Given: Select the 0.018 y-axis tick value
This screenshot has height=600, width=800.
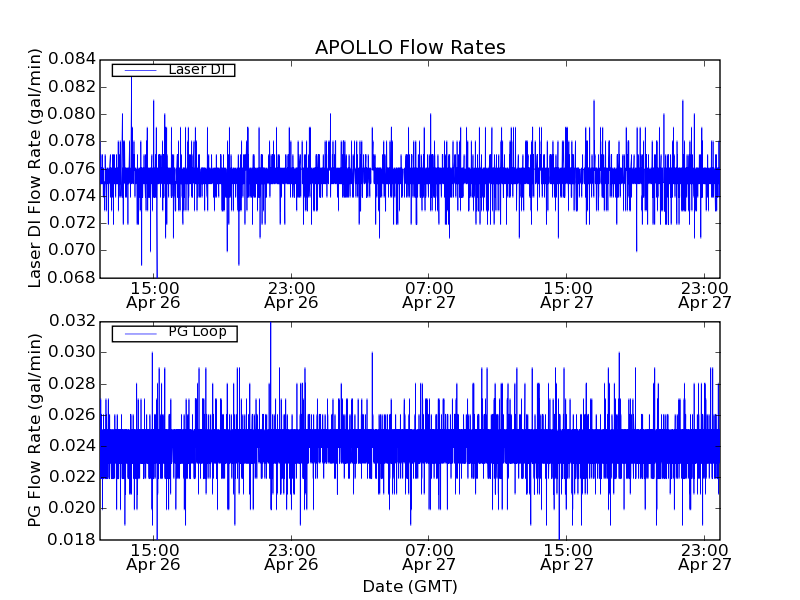Looking at the screenshot, I should coord(72,539).
